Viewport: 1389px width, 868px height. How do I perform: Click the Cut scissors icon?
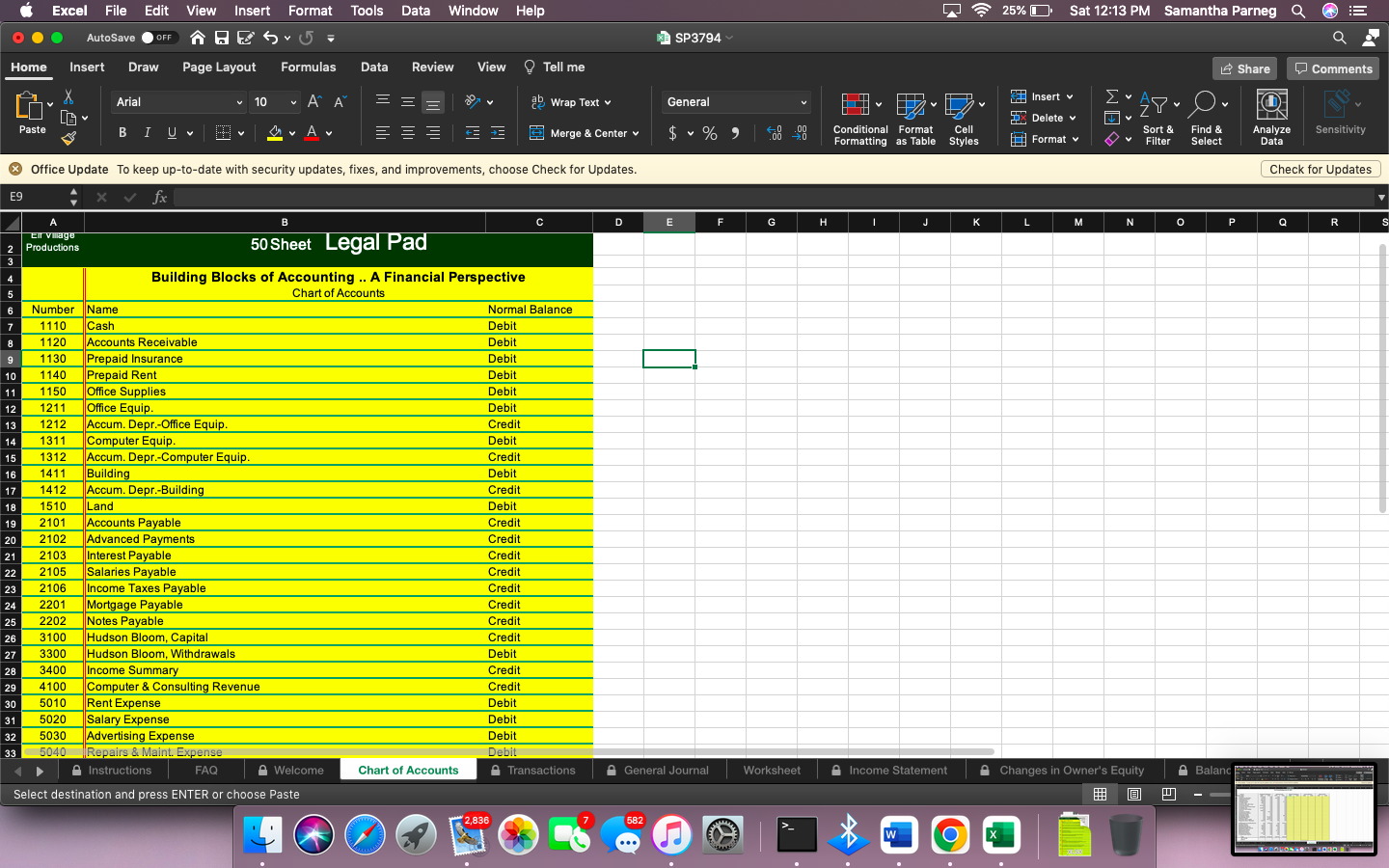click(68, 96)
